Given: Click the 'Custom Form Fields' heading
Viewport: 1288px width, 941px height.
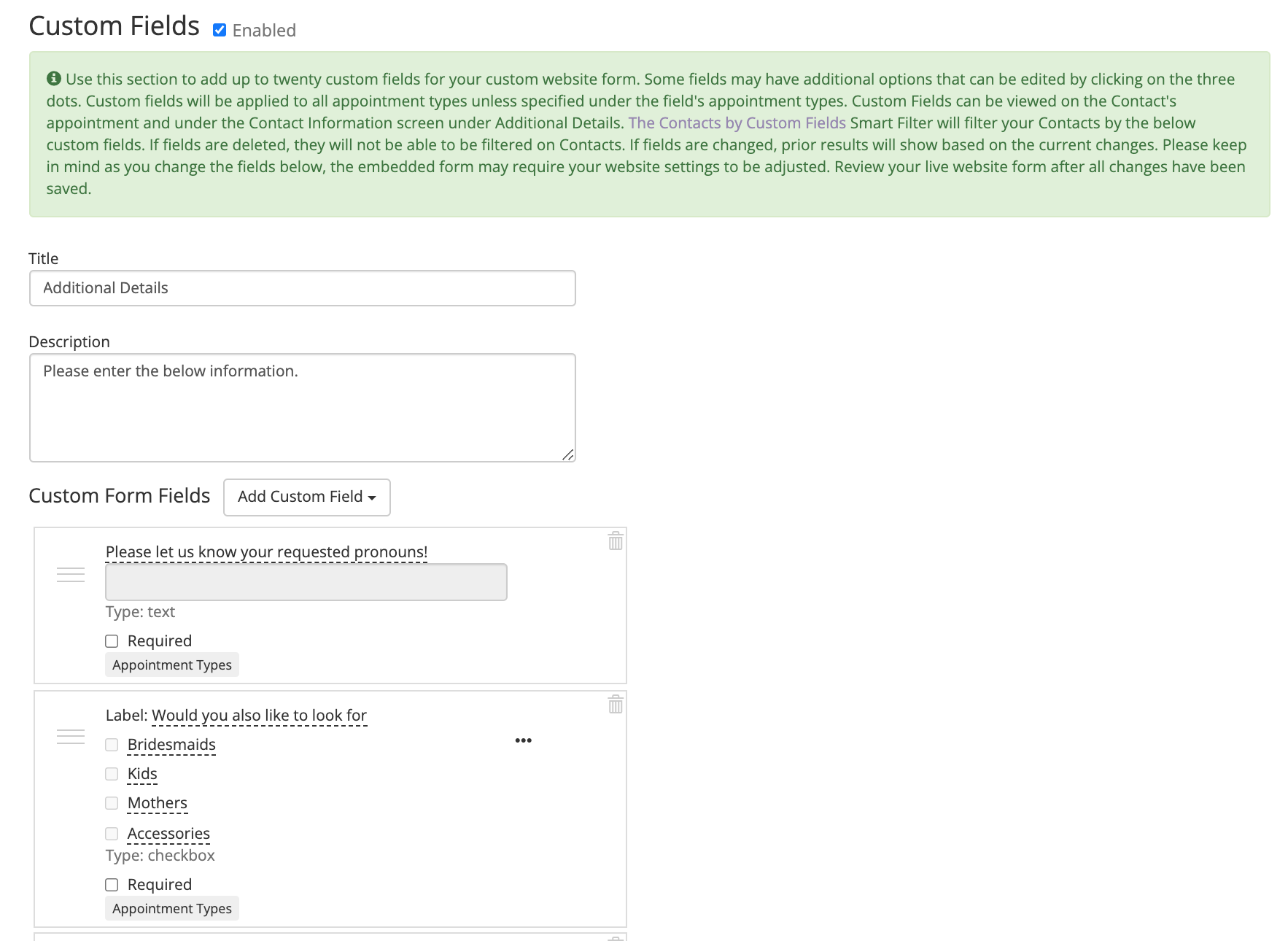Looking at the screenshot, I should coord(120,496).
